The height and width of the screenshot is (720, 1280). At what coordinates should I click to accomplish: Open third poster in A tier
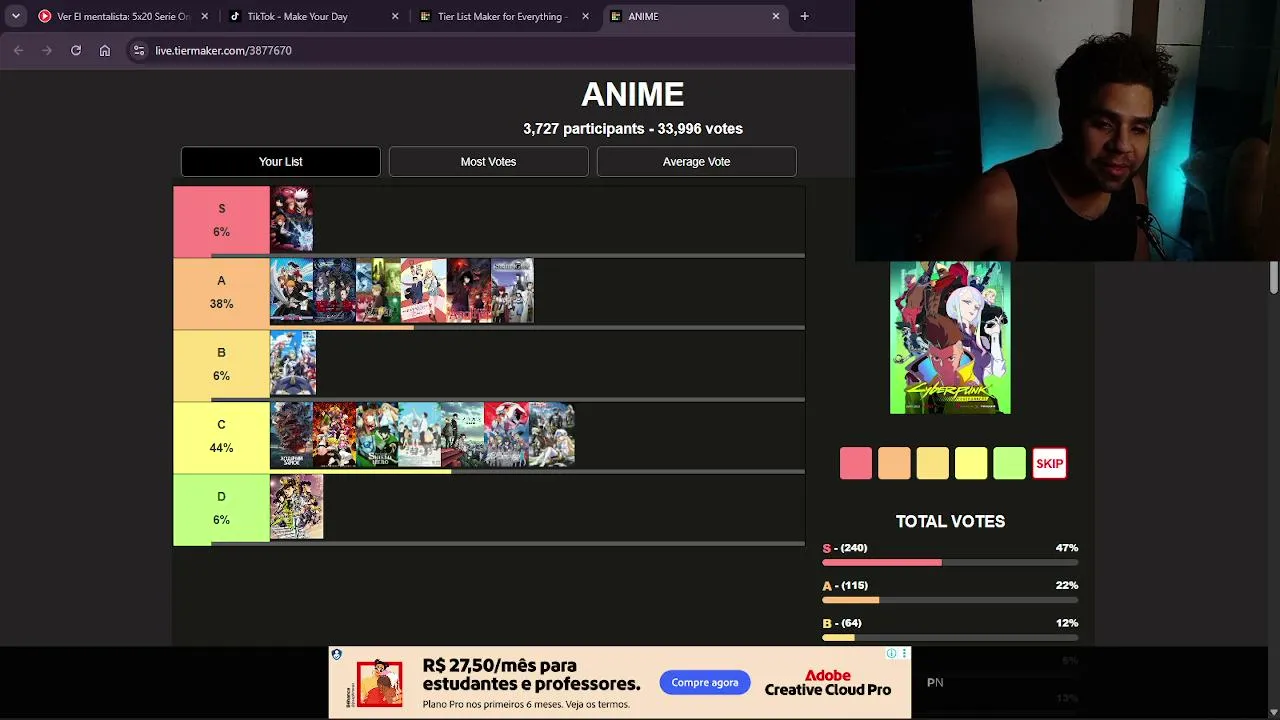tap(378, 291)
